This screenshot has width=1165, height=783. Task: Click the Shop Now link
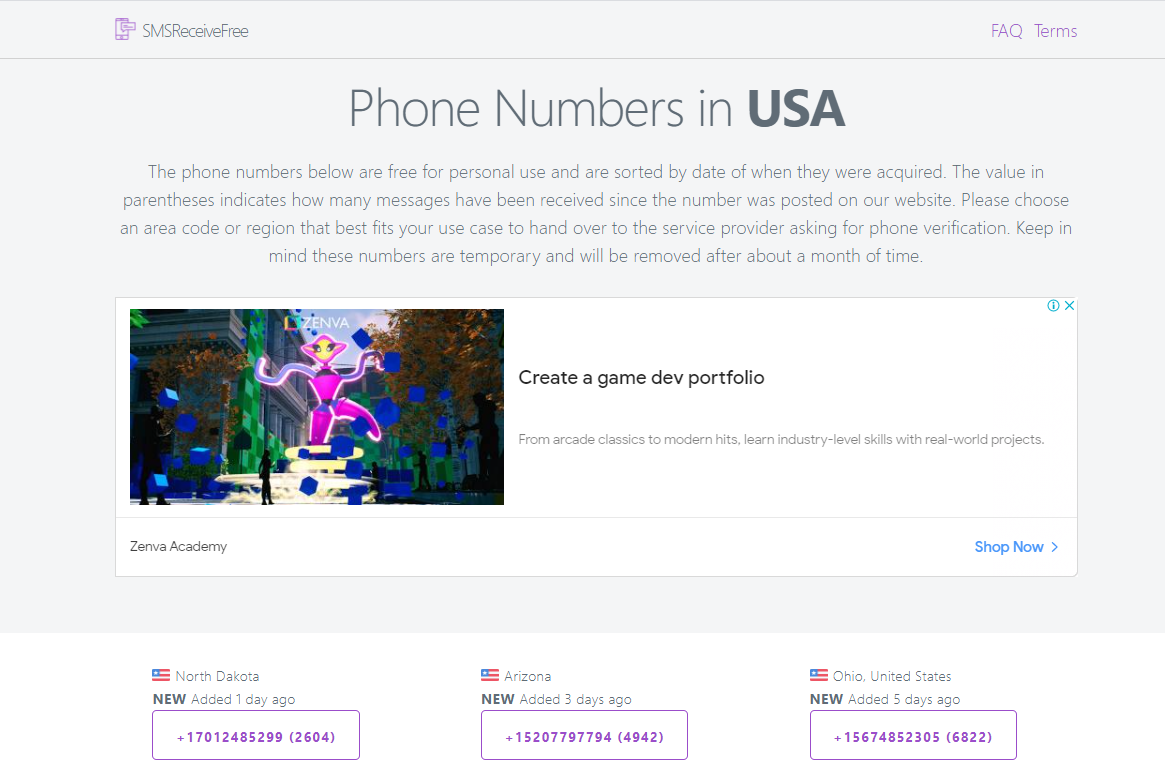(1009, 547)
